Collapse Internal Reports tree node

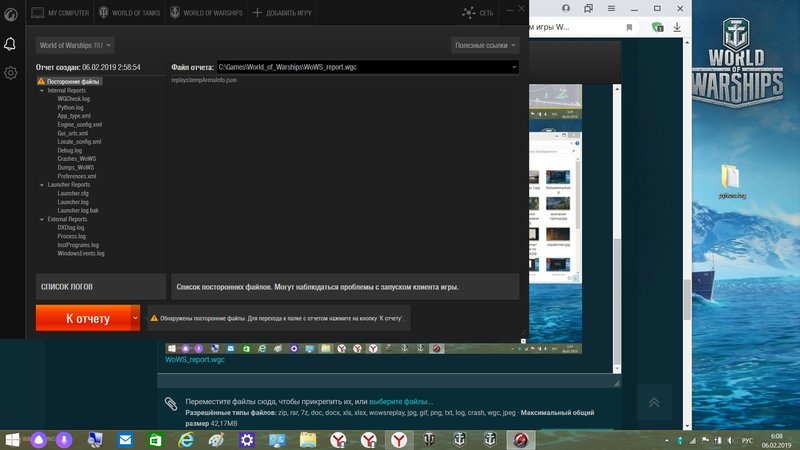tap(42, 91)
